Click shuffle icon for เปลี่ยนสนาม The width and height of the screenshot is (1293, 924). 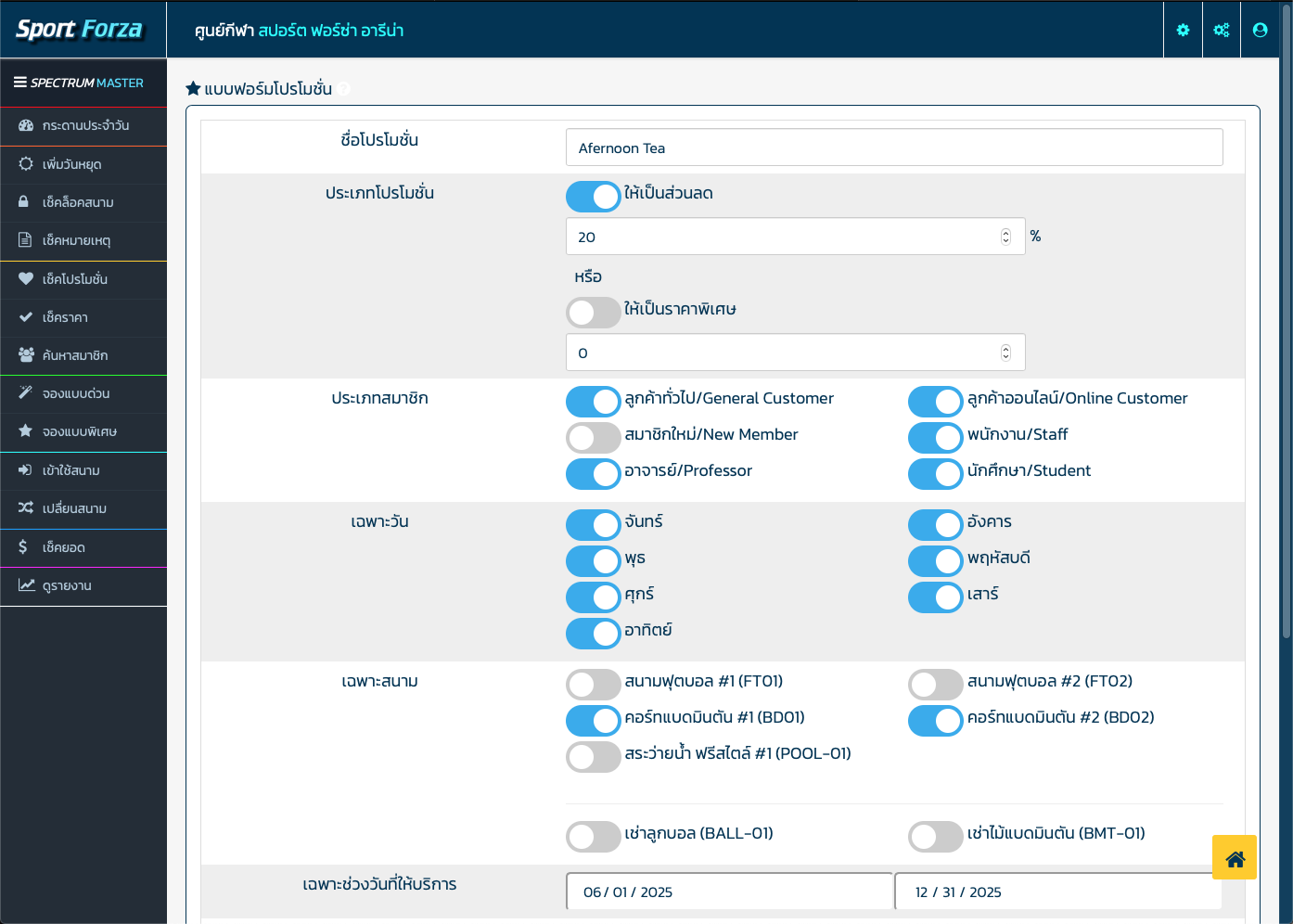(26, 508)
